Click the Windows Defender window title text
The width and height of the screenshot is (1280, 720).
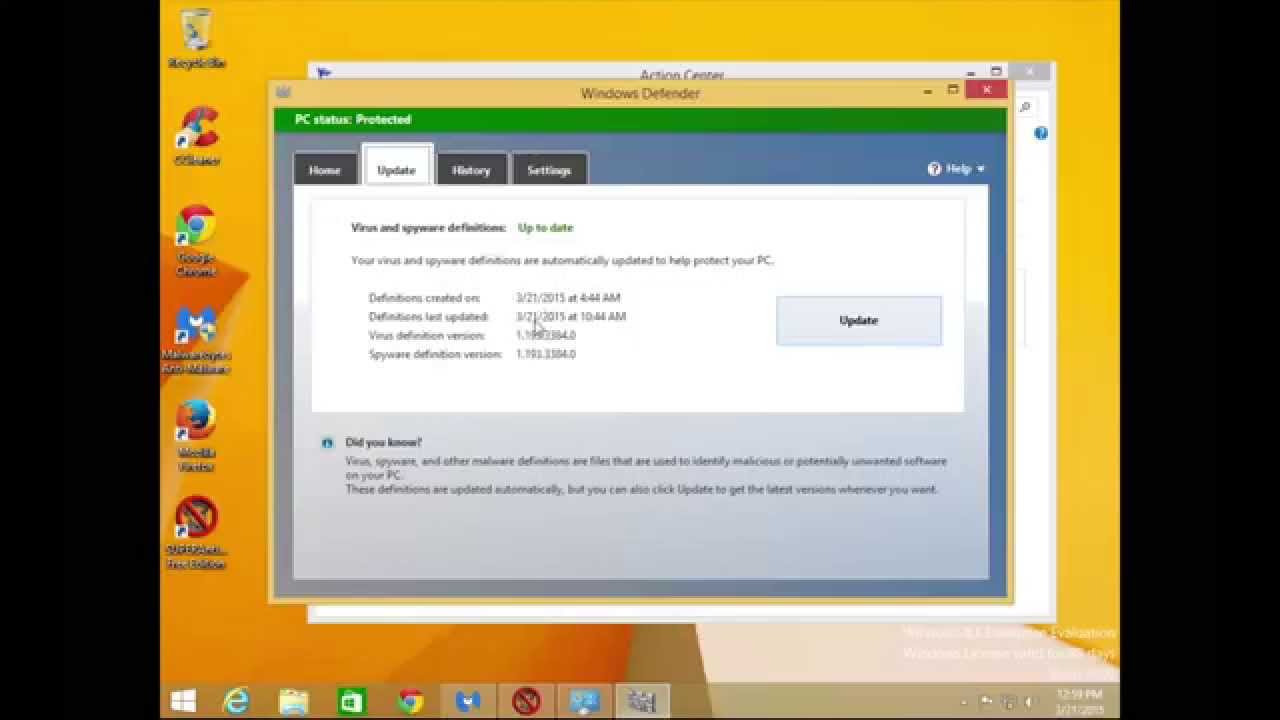[x=640, y=93]
